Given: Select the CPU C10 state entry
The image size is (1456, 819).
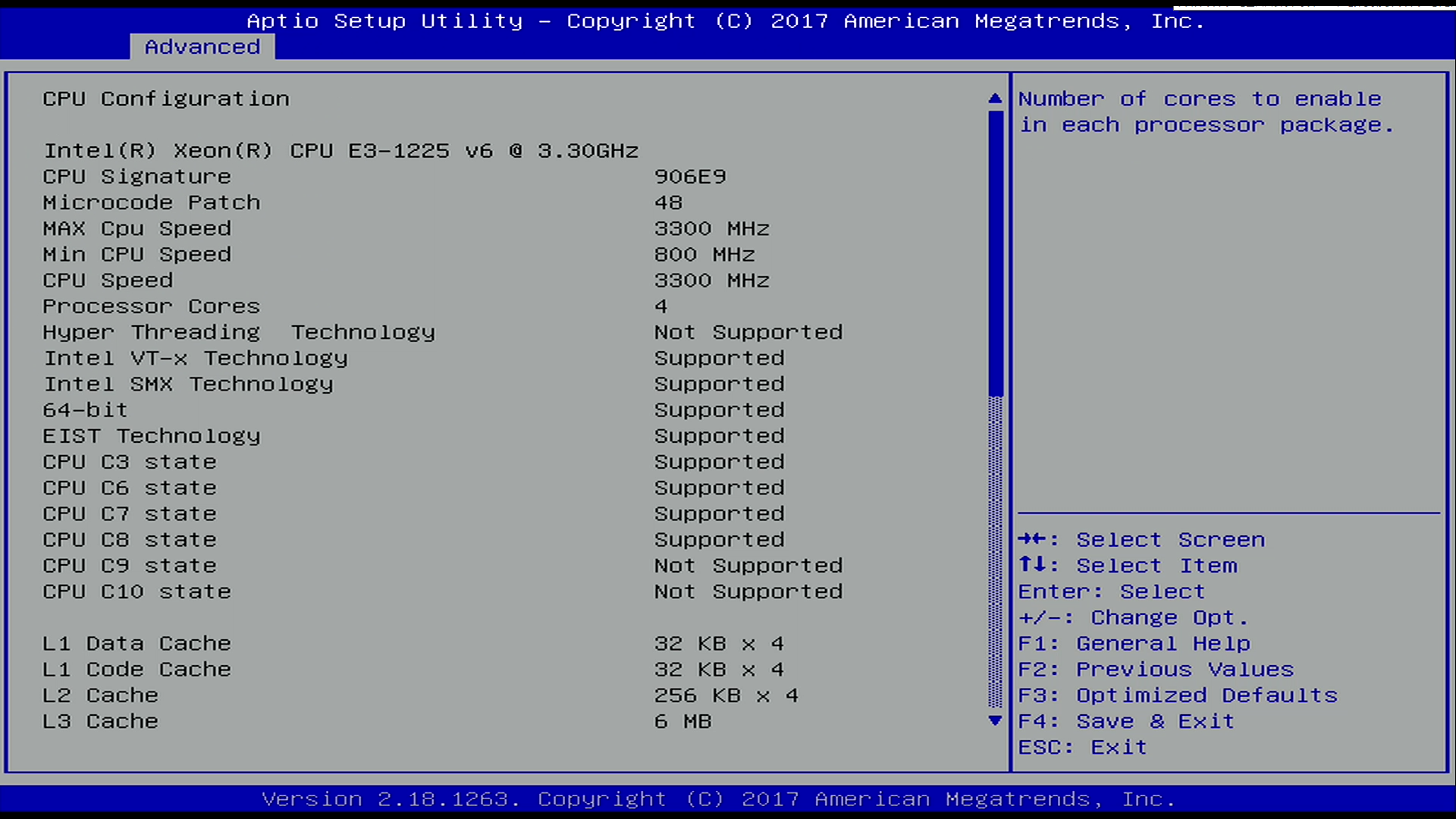Looking at the screenshot, I should click(136, 591).
